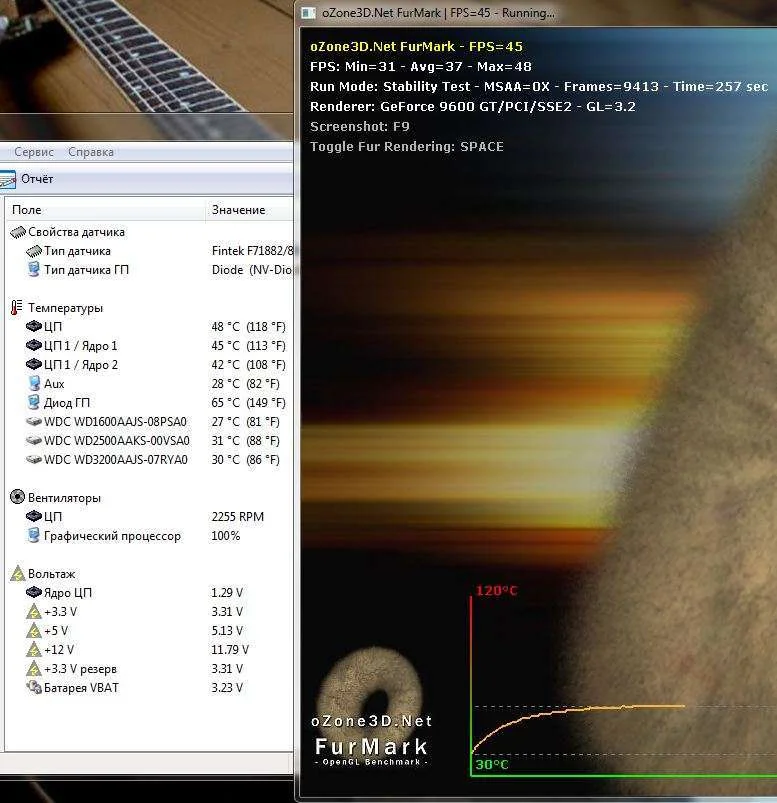Click the 3.23 V battery value

click(x=227, y=687)
